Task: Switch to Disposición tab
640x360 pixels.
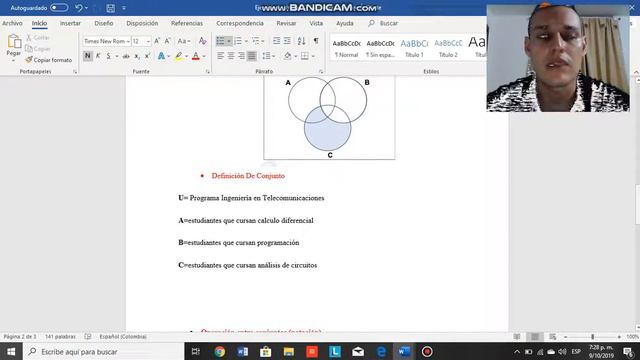Action: pos(142,23)
